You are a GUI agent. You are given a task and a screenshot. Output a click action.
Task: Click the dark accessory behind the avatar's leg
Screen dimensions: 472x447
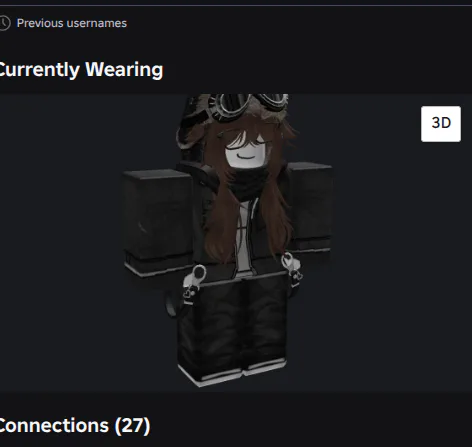pyautogui.click(x=170, y=305)
